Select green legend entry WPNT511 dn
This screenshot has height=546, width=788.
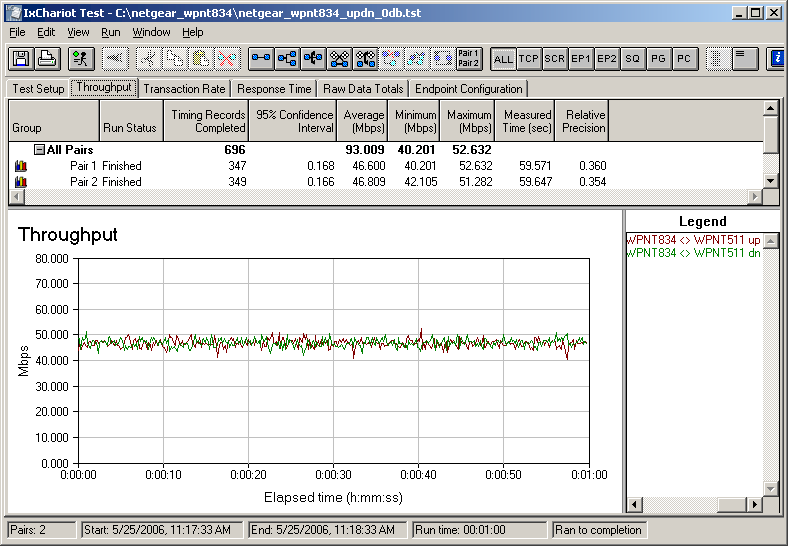point(694,253)
